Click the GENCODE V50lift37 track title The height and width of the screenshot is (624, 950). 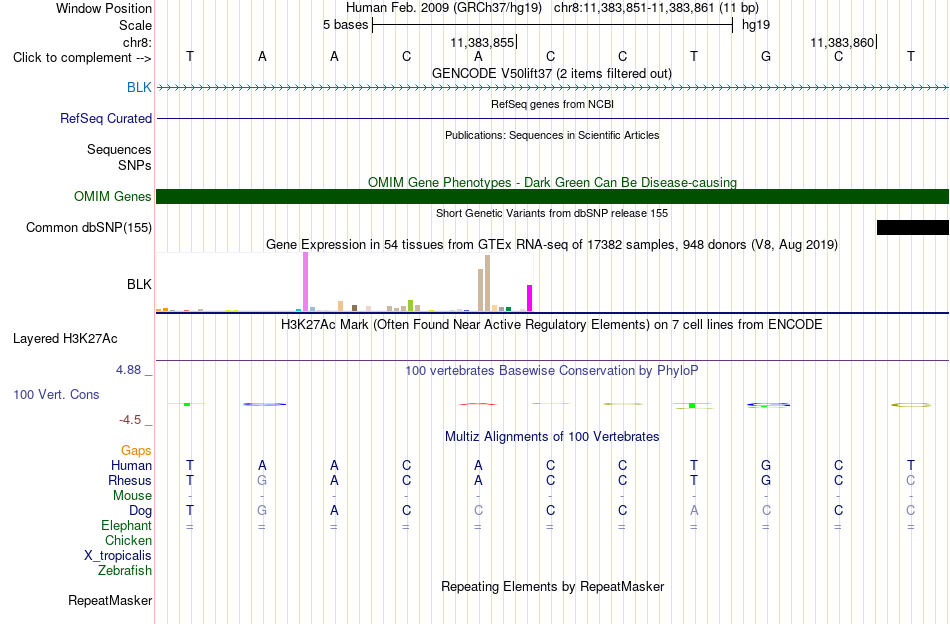pos(552,73)
